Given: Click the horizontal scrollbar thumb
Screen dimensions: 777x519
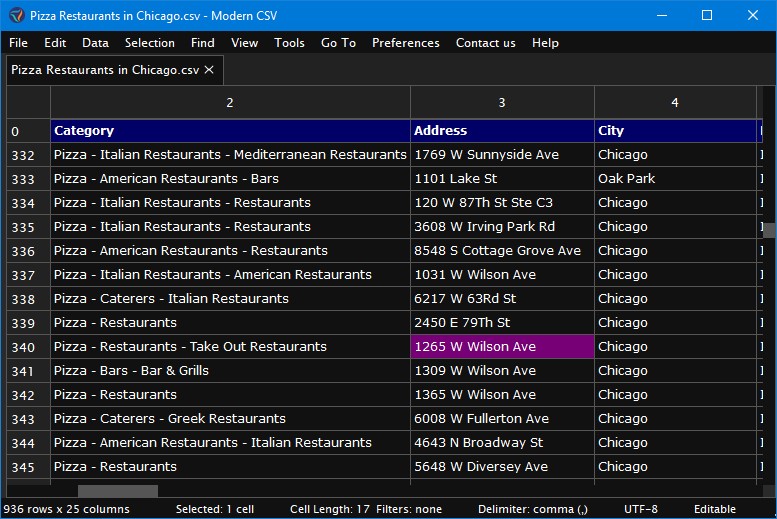Looking at the screenshot, I should (118, 491).
